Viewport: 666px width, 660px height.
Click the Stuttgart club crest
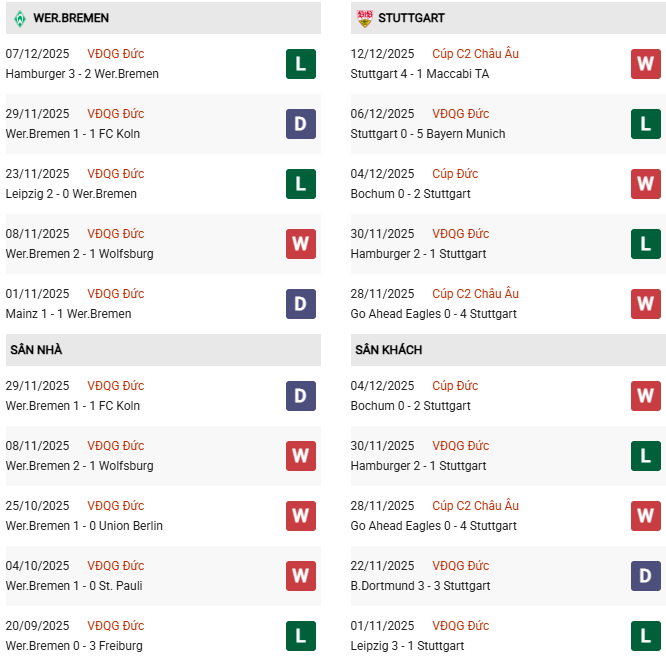coord(364,18)
